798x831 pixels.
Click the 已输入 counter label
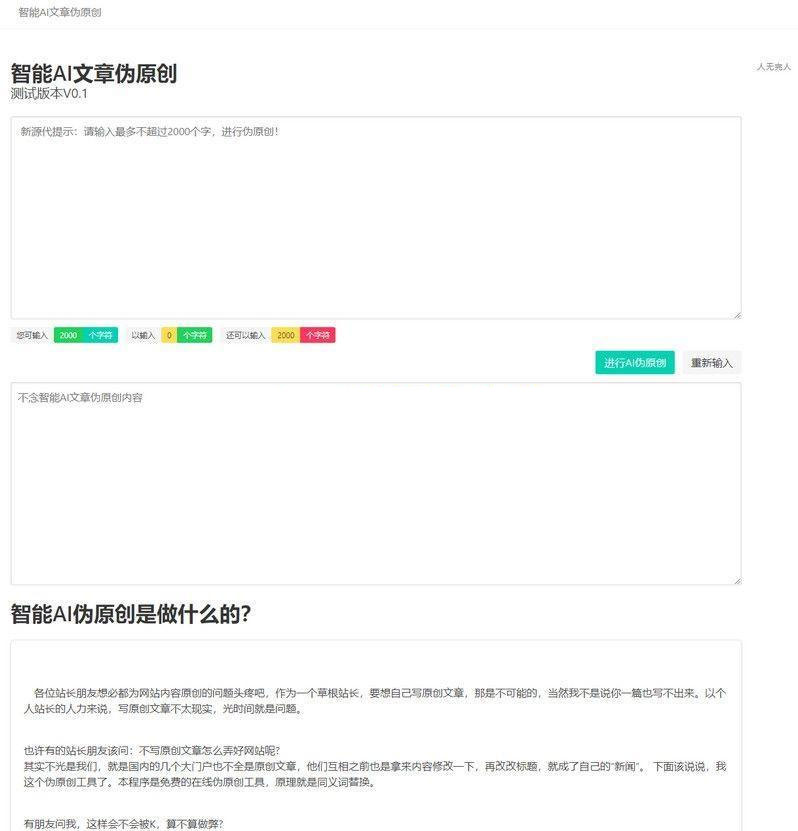143,335
